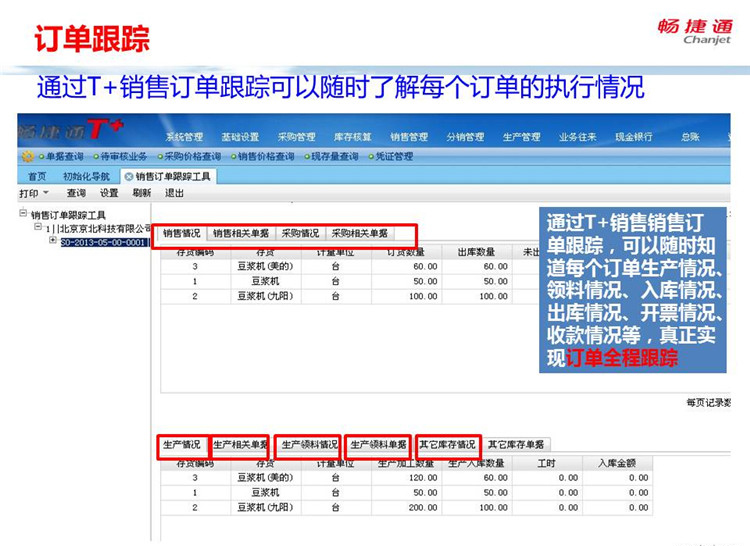Open 现金银行 menu

coord(634,137)
